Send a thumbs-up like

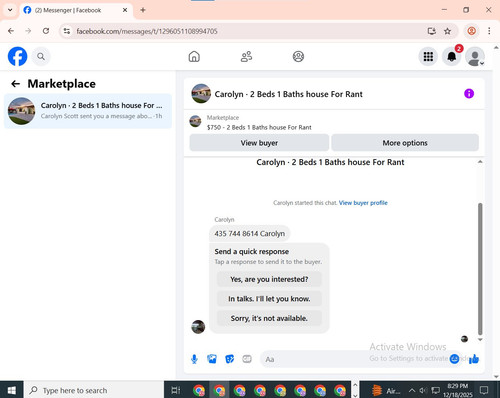(x=474, y=359)
